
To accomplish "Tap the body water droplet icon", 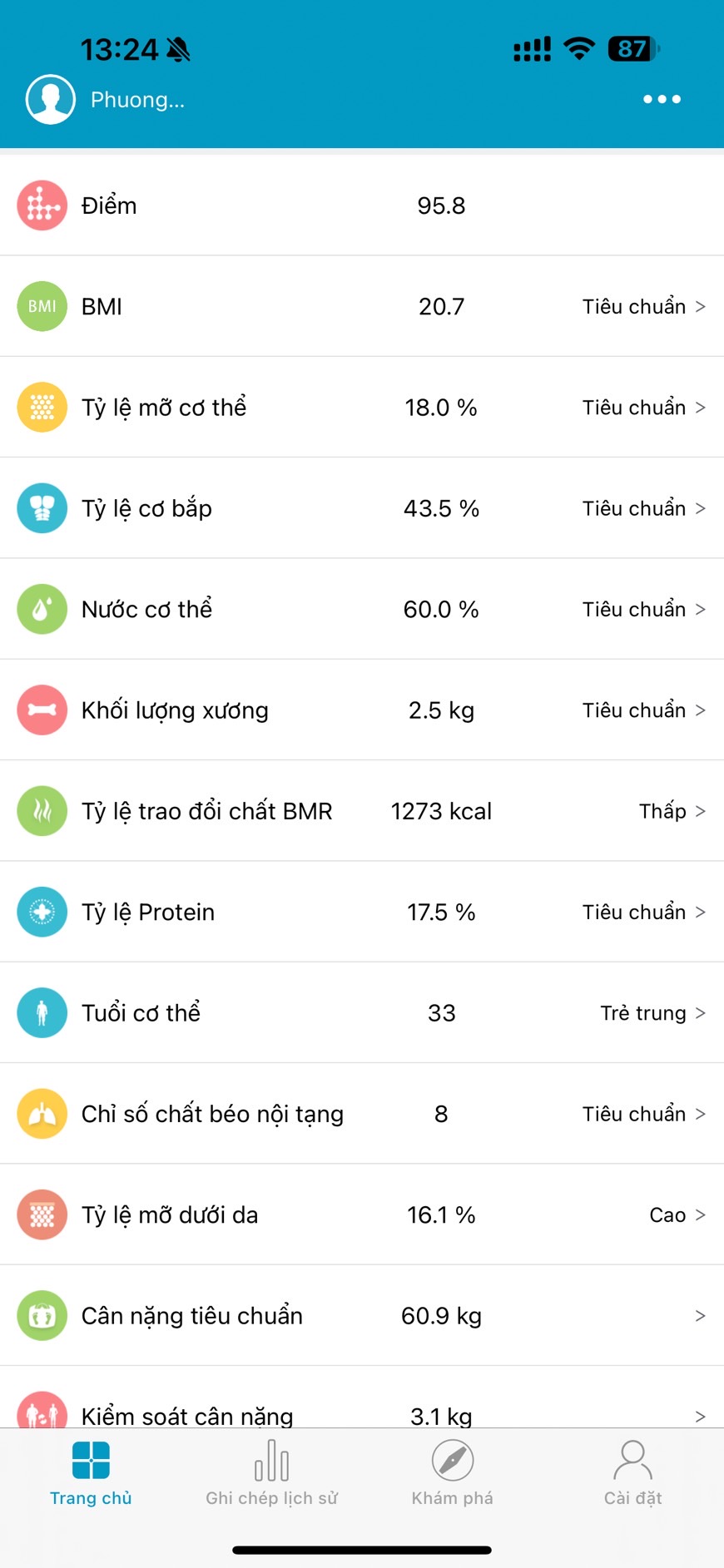I will [x=42, y=609].
